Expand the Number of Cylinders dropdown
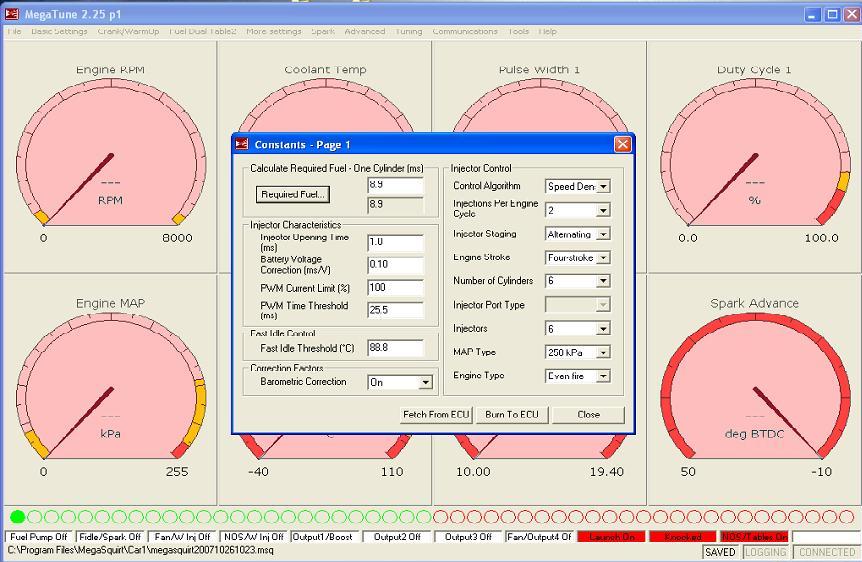 point(603,281)
